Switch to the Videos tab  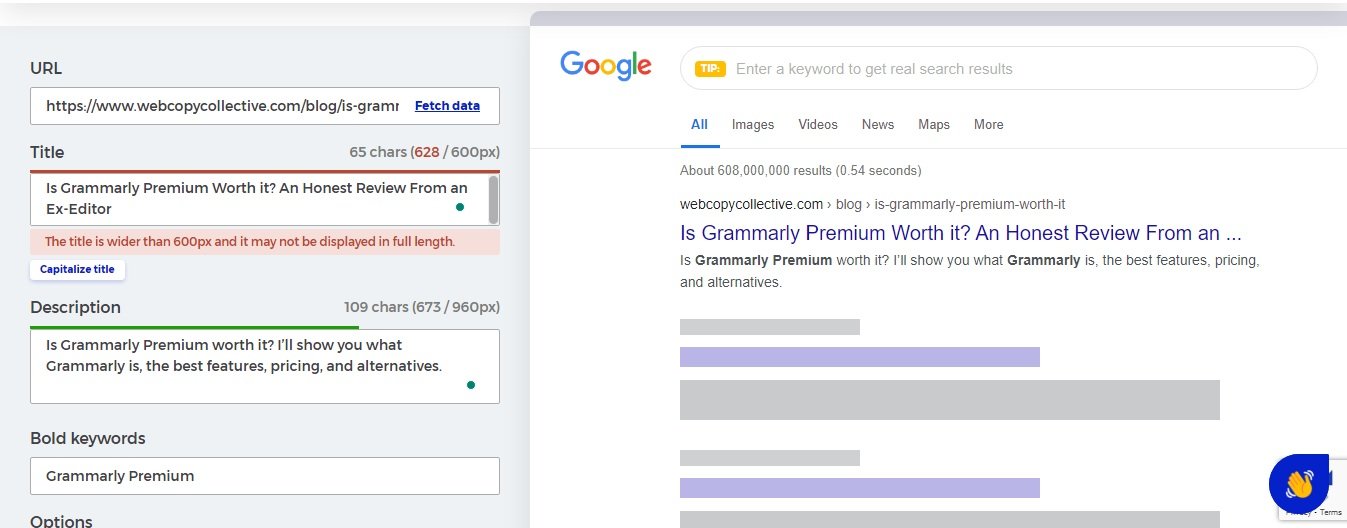818,124
